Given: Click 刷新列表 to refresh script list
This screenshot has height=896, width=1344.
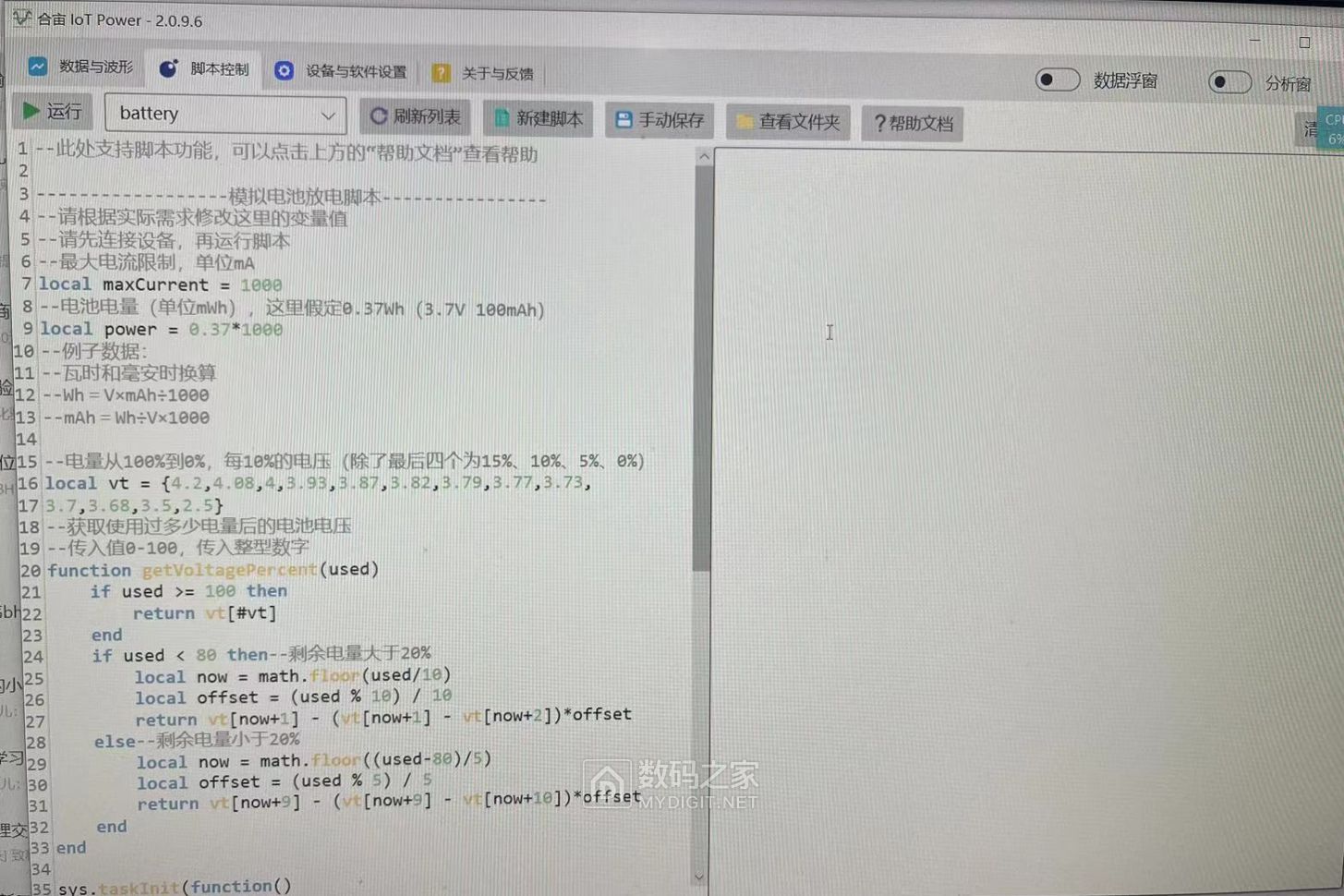Looking at the screenshot, I should point(415,116).
